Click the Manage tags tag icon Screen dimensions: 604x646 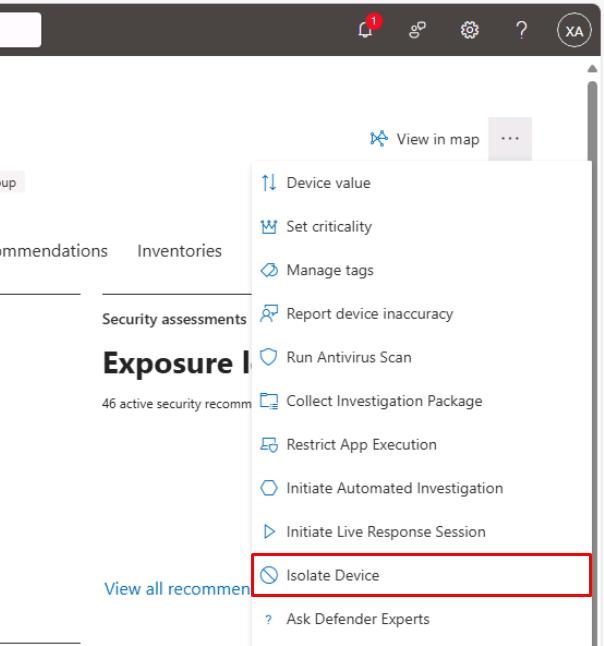[267, 270]
